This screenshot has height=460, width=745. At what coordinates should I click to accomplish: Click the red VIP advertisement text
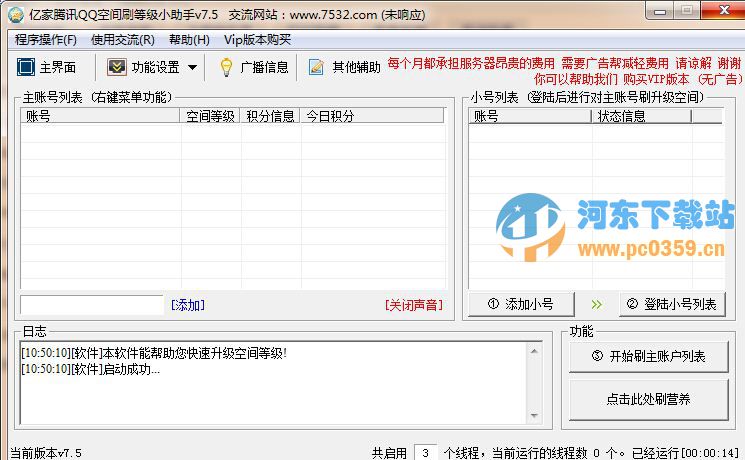[564, 71]
